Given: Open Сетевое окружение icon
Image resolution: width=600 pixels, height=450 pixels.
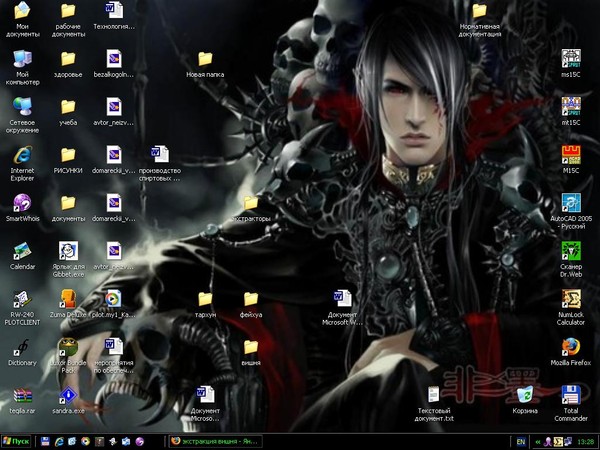Looking at the screenshot, I should (22, 115).
